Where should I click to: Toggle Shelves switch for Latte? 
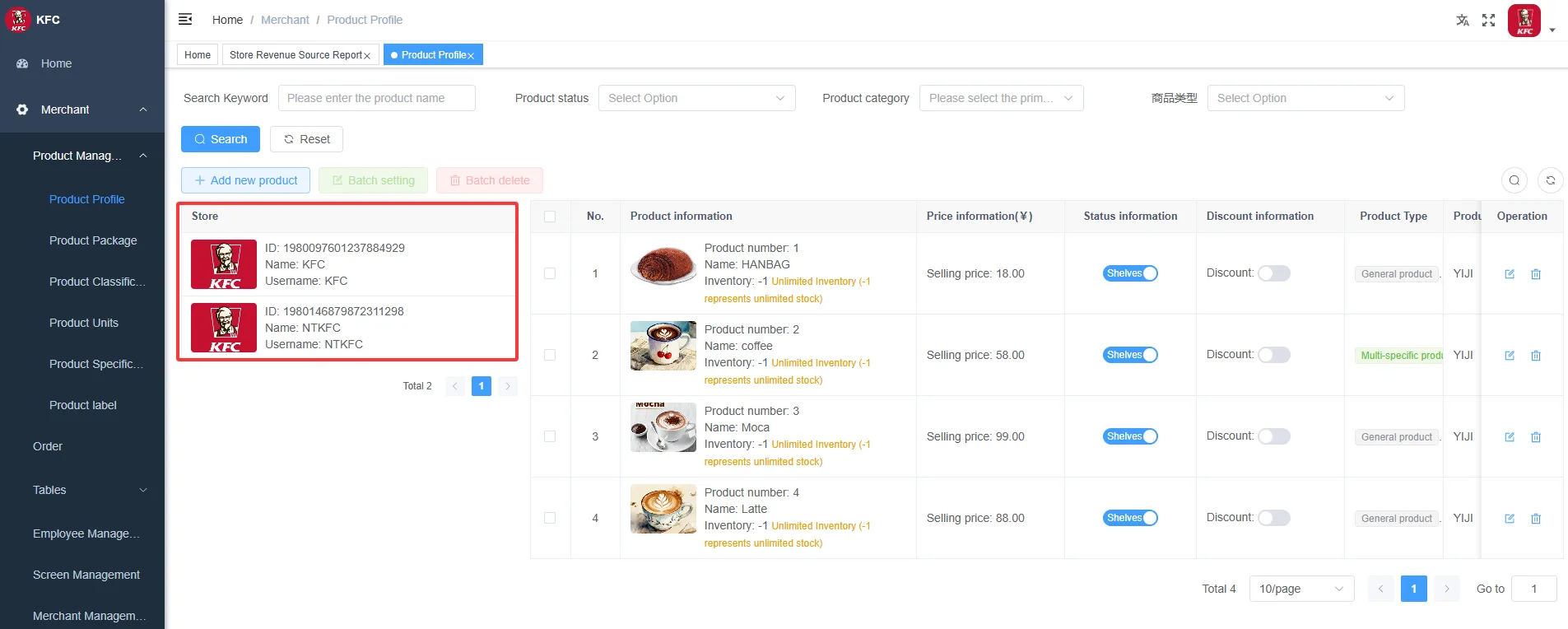[x=1130, y=518]
